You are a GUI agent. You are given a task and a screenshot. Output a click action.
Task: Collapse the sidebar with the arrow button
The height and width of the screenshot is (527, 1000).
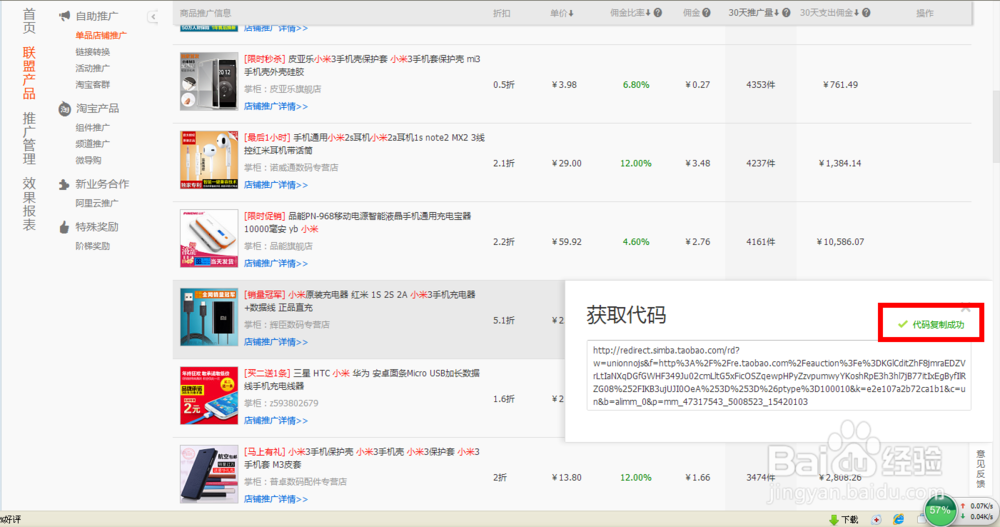(x=153, y=17)
